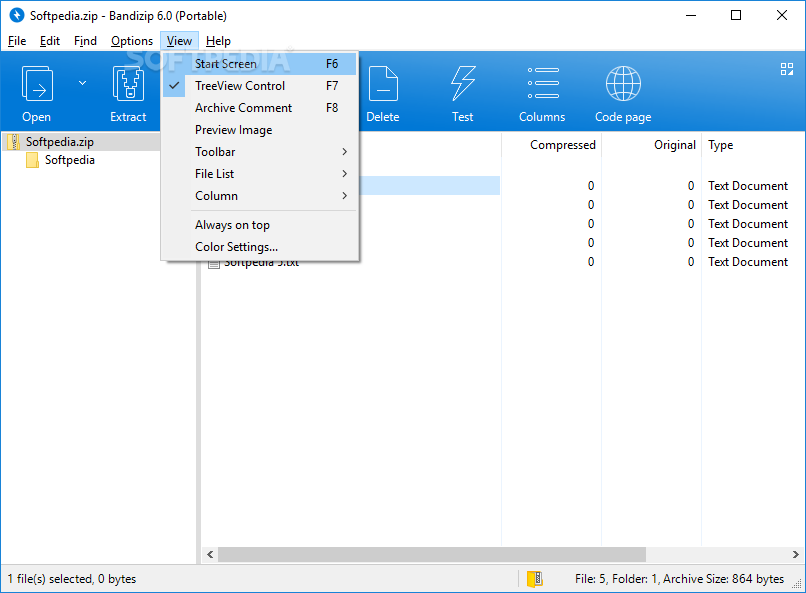Click the Softpedia folder icon in tree
This screenshot has width=806, height=593.
coord(32,160)
